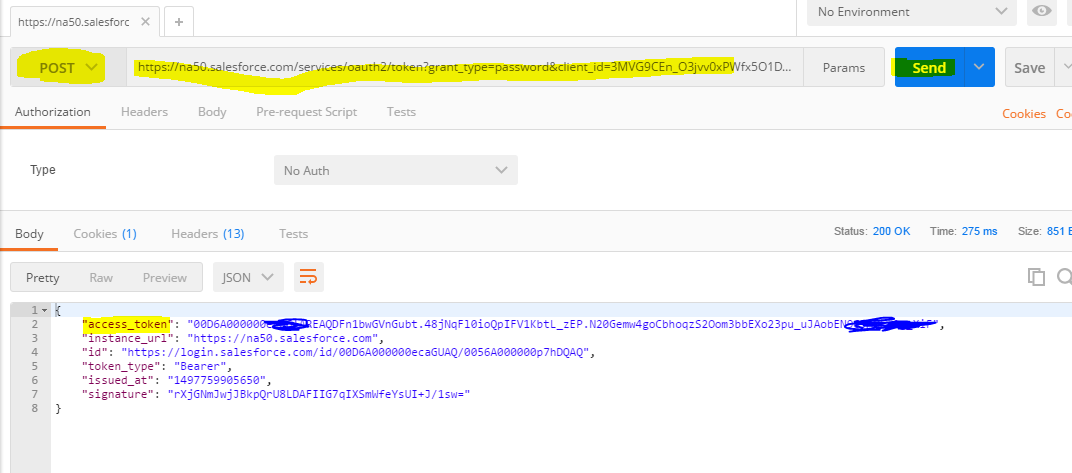This screenshot has width=1072, height=473.
Task: Open the JSON format dropdown
Action: point(248,278)
